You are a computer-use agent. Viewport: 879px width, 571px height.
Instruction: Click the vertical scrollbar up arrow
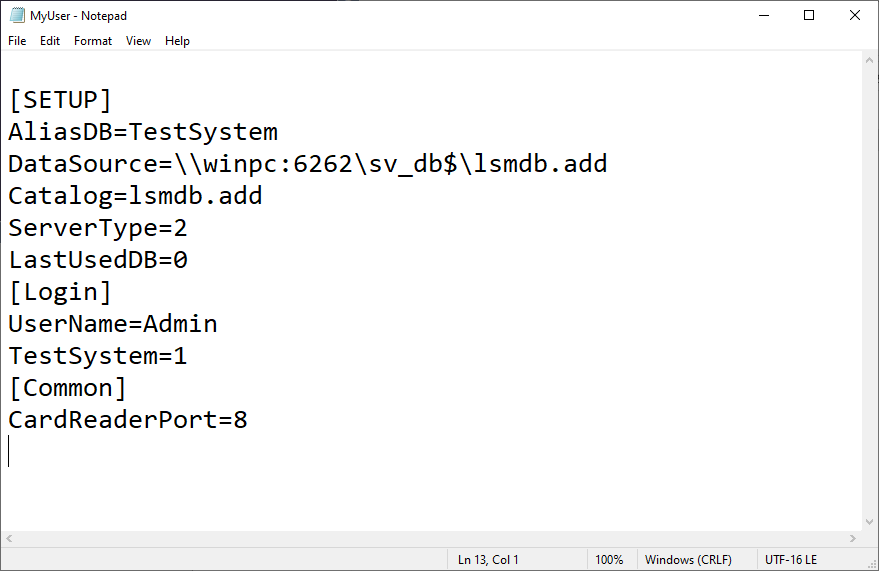869,61
